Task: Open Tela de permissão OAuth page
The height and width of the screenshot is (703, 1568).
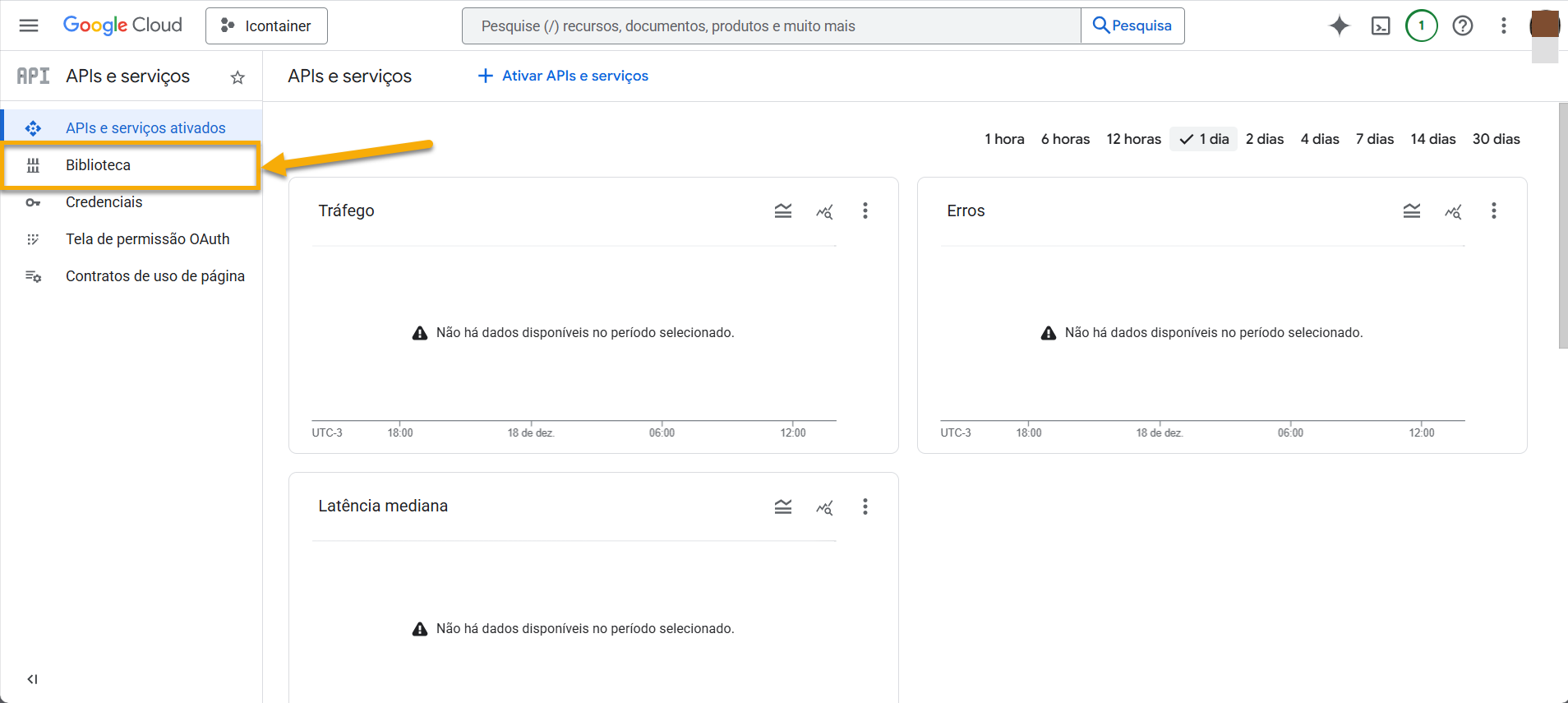Action: (x=131, y=239)
